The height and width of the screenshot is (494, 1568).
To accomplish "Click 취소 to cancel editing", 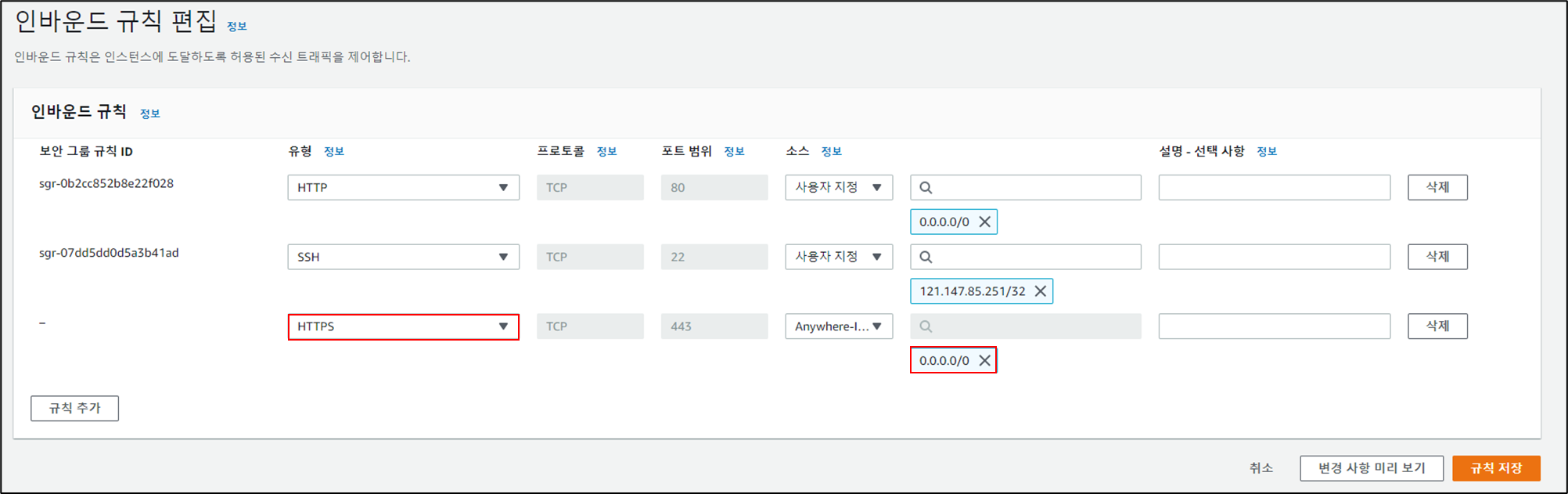I will [1261, 468].
